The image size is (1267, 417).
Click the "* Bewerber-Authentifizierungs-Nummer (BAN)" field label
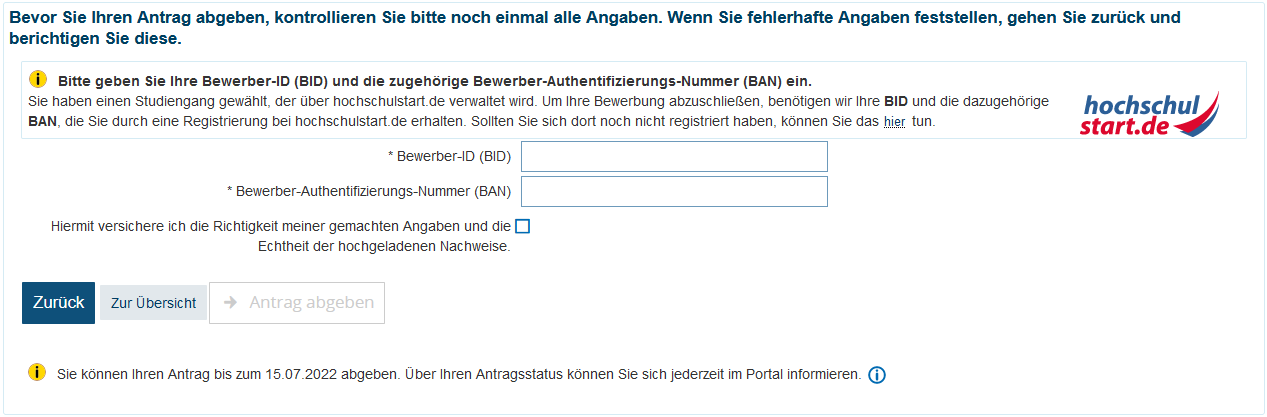click(369, 191)
